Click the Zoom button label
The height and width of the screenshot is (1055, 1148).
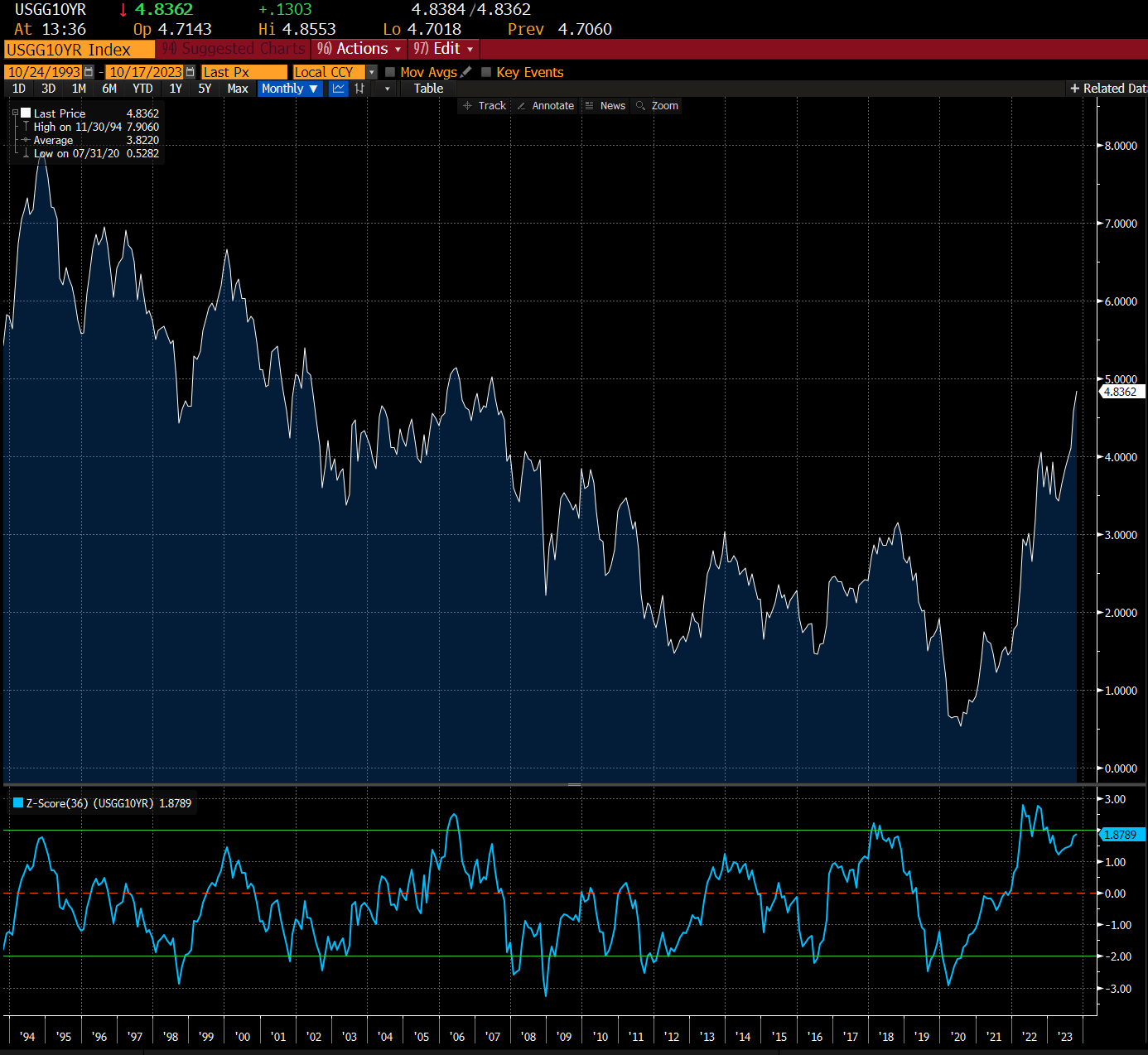point(665,106)
